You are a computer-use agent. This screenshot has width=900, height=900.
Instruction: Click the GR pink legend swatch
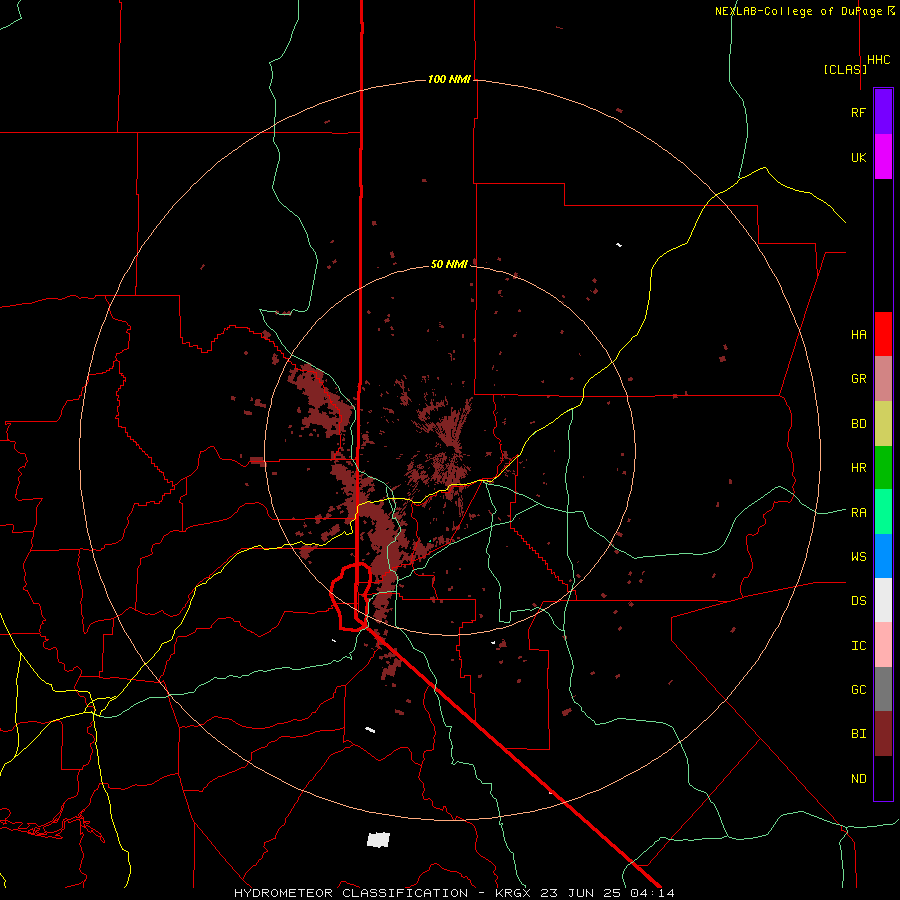point(883,379)
